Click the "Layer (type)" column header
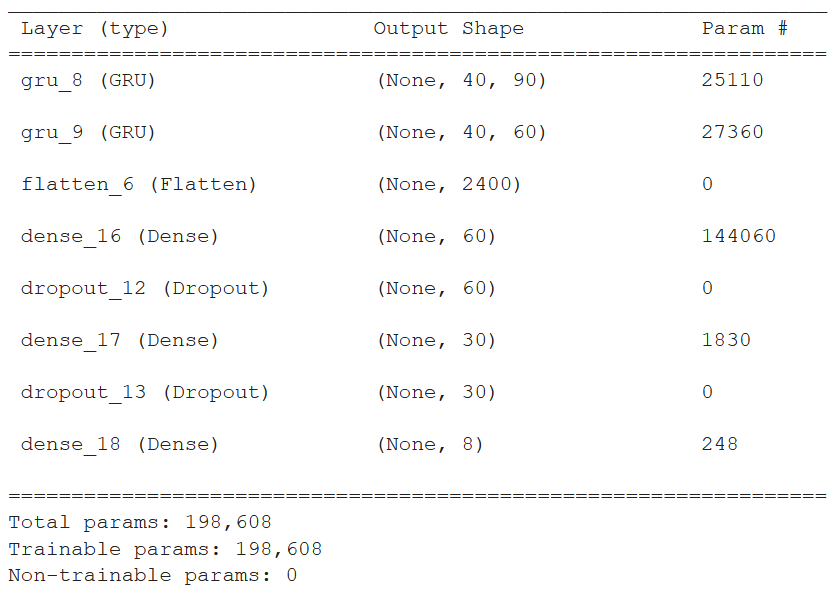The height and width of the screenshot is (594, 835). click(x=94, y=28)
